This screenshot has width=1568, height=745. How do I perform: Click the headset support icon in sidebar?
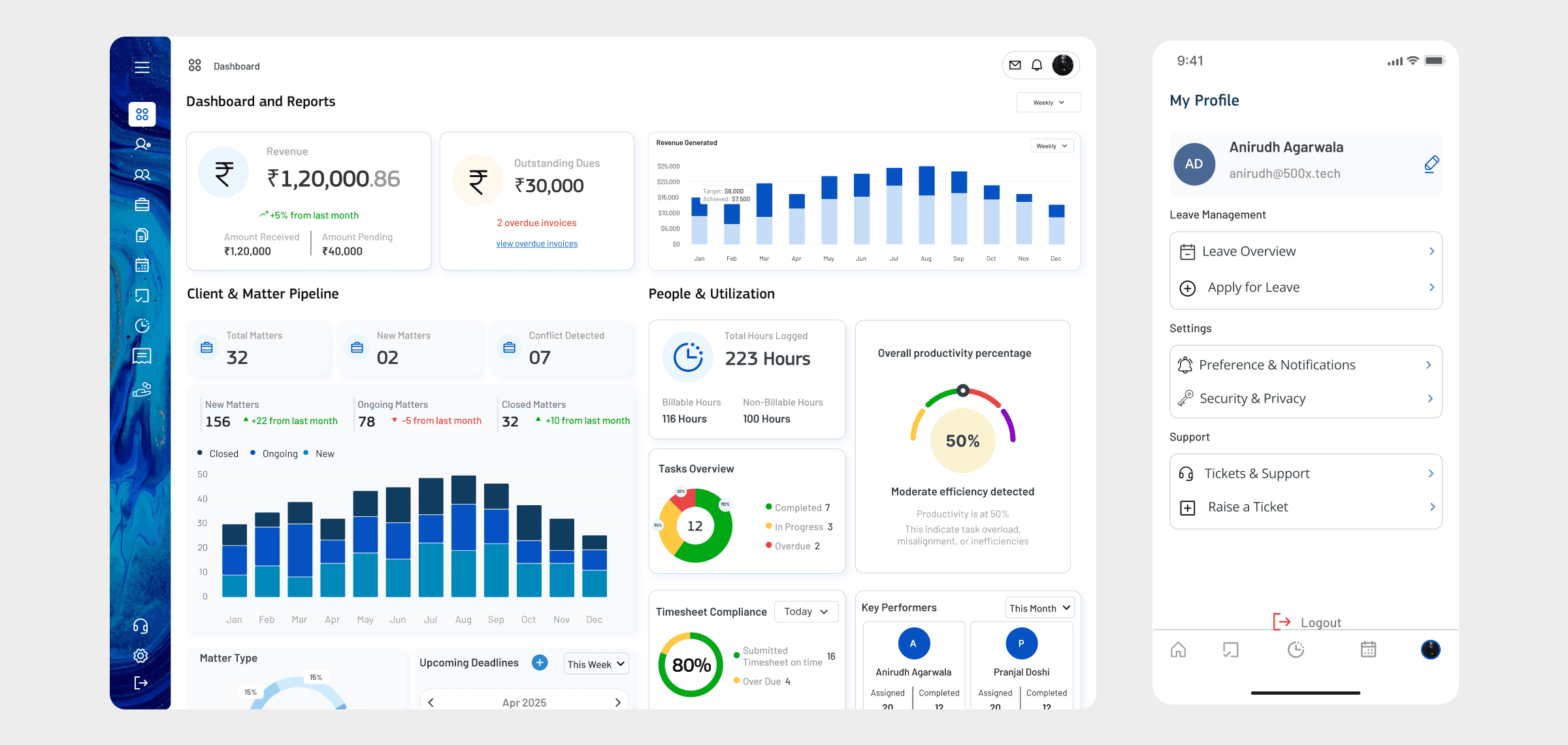tap(140, 626)
